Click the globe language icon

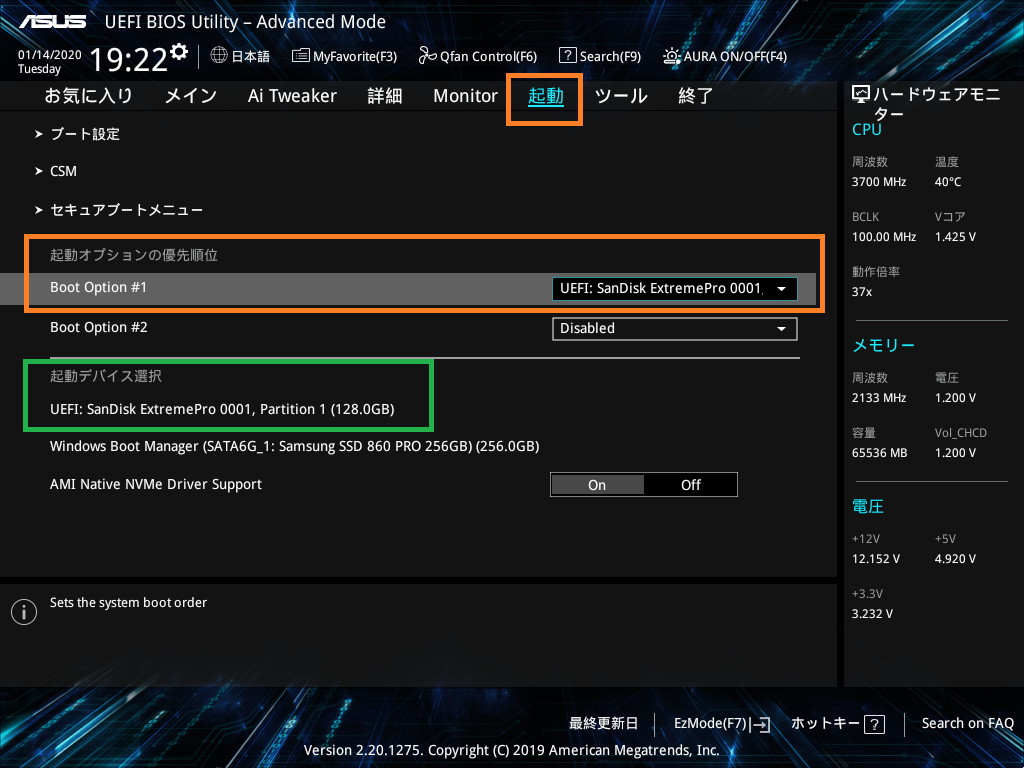(219, 56)
